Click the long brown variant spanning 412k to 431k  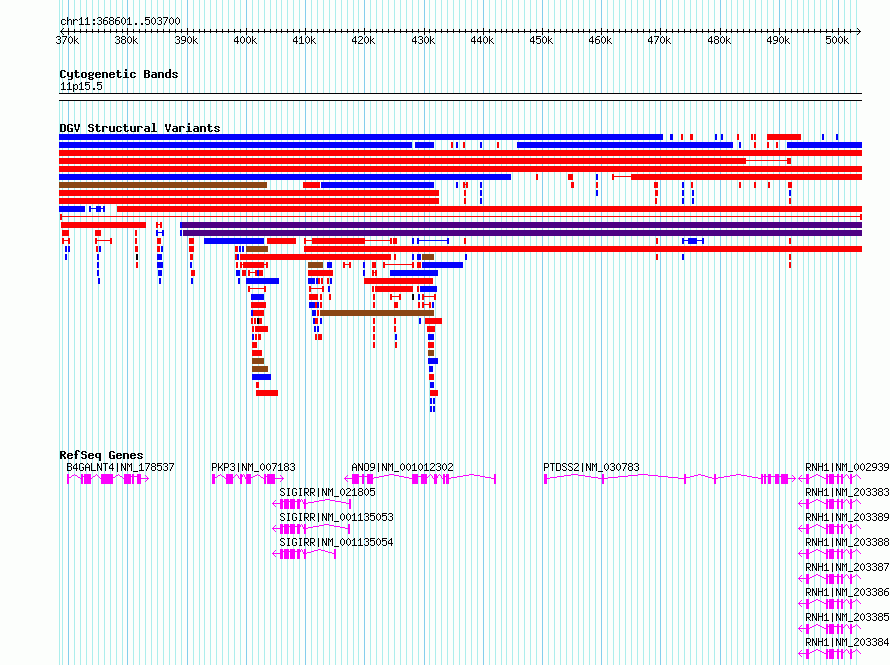[x=377, y=313]
